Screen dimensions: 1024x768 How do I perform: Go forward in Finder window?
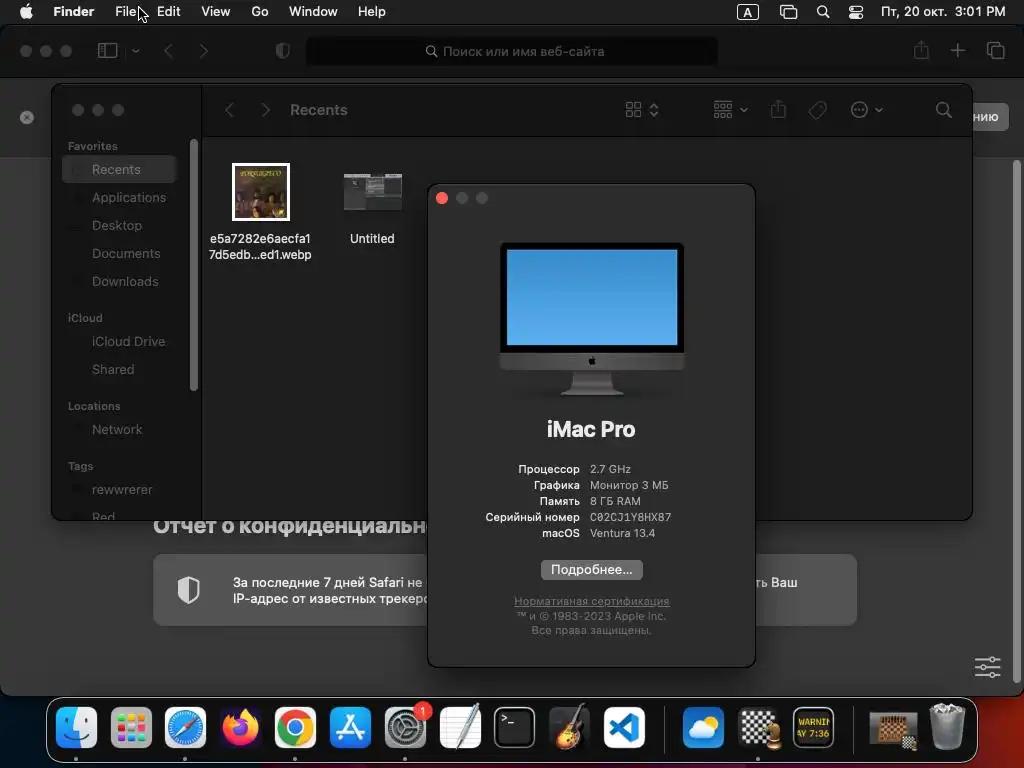point(264,110)
